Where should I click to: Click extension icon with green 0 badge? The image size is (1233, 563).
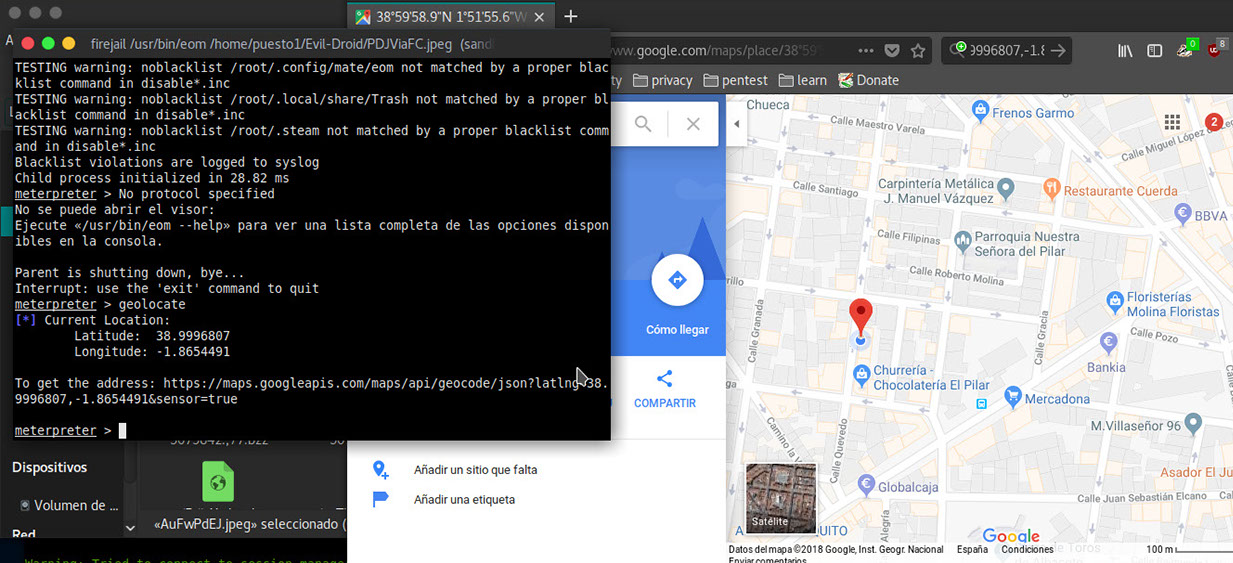1186,49
